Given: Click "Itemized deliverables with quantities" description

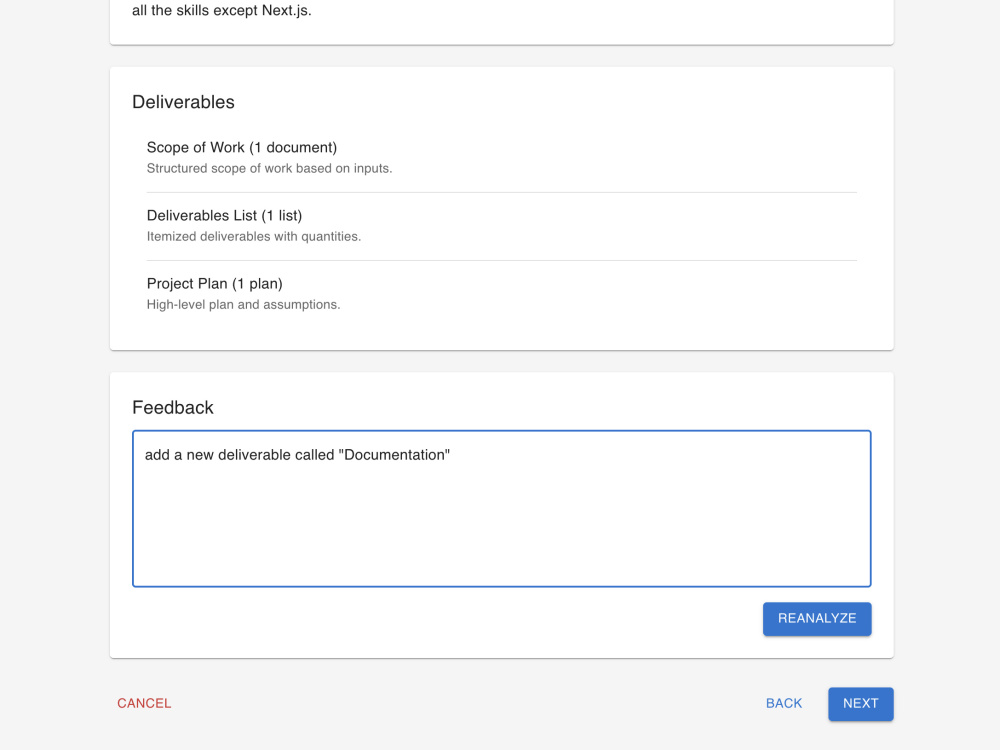Looking at the screenshot, I should click(254, 237).
